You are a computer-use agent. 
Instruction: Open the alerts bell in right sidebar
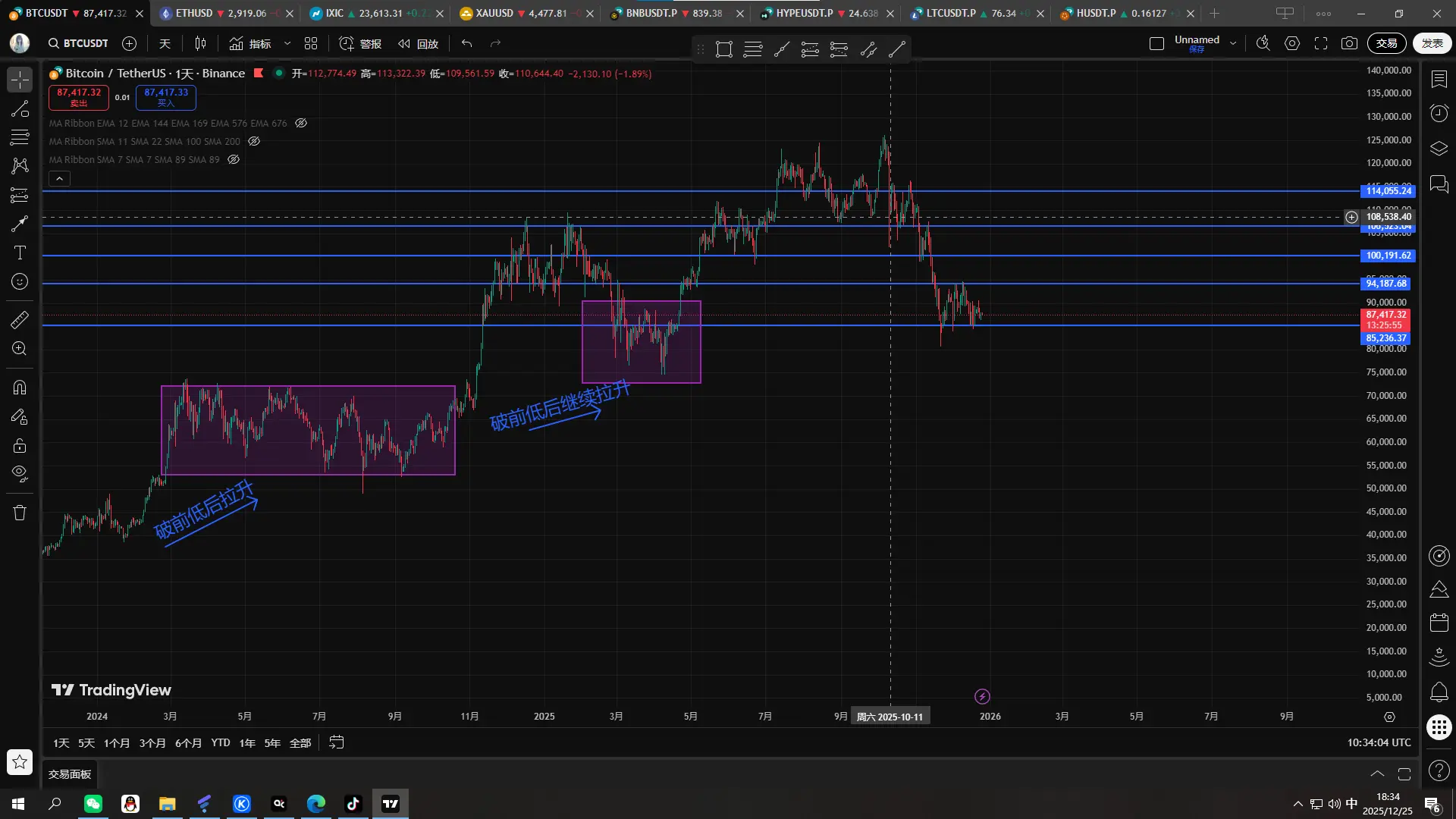[1439, 692]
